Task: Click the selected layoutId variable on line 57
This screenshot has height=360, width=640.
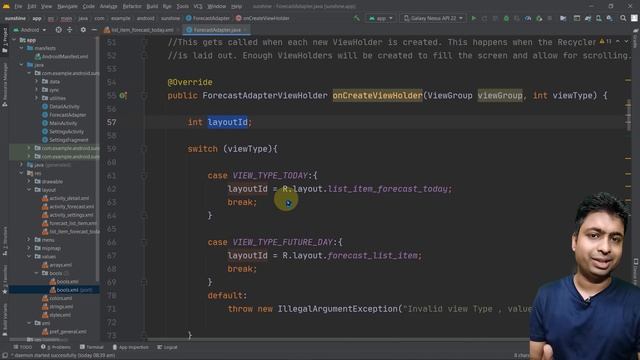Action: (227, 122)
